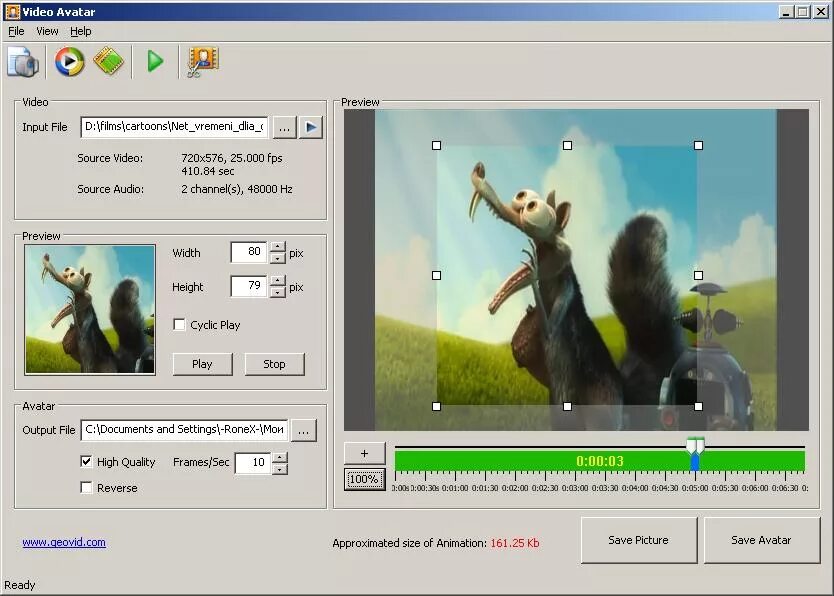Click the media player toolbar icon

[69, 62]
